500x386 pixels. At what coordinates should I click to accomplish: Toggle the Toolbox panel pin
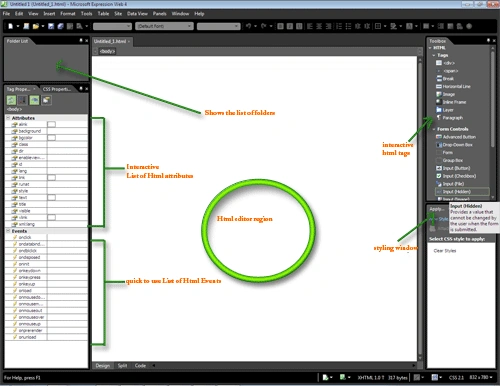coord(488,40)
